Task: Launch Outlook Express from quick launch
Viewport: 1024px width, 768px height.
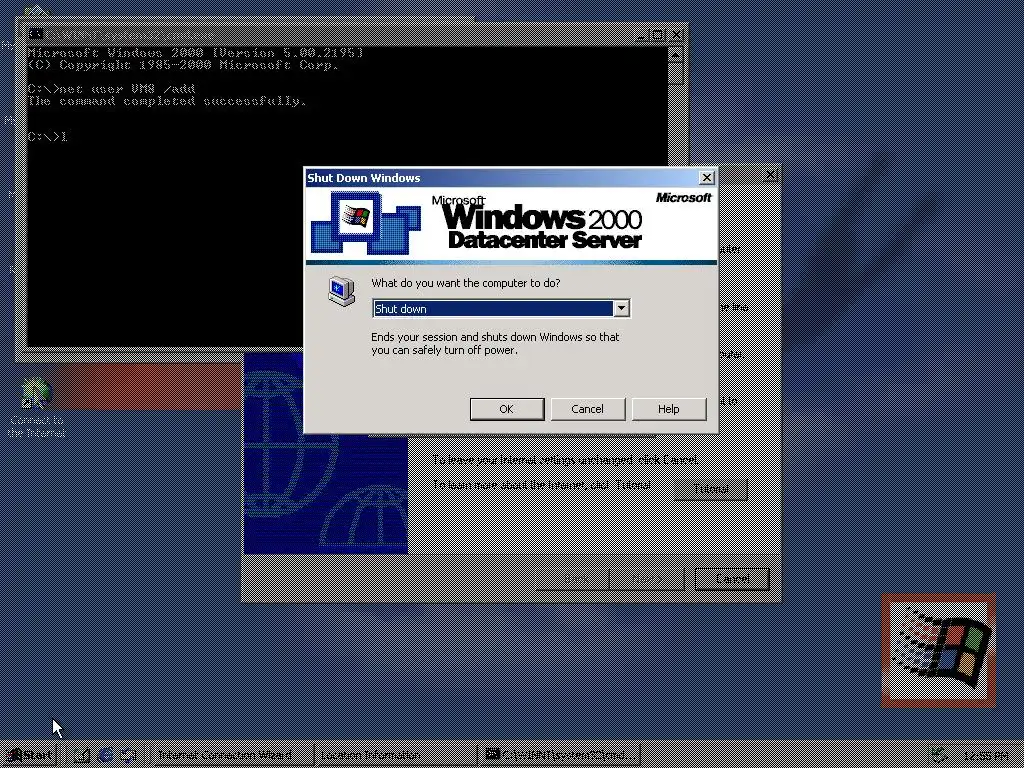Action: click(128, 756)
